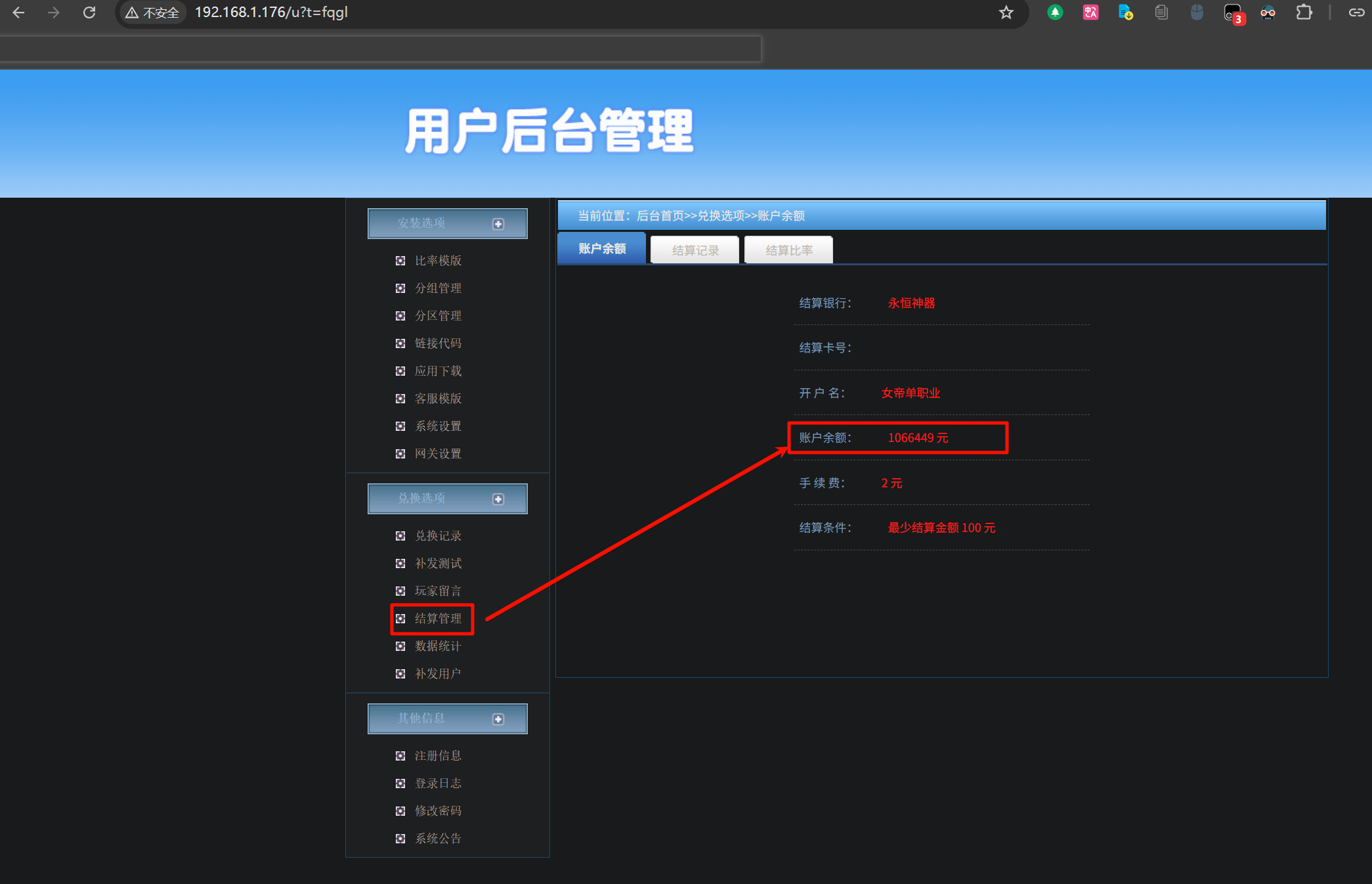Image resolution: width=1372 pixels, height=884 pixels.
Task: Open 修改密码 in sidebar
Action: pyautogui.click(x=438, y=811)
